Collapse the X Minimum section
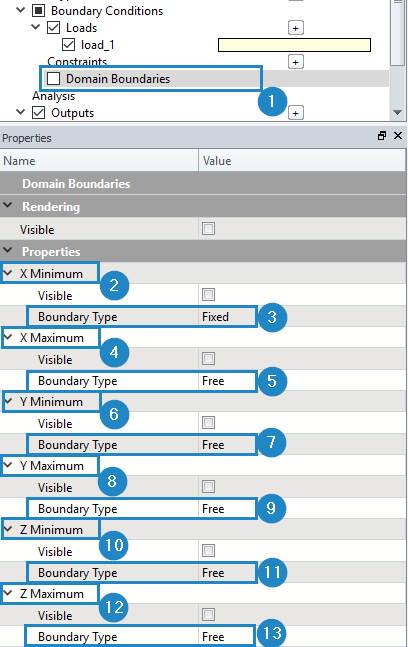The image size is (408, 647). pos(7,273)
